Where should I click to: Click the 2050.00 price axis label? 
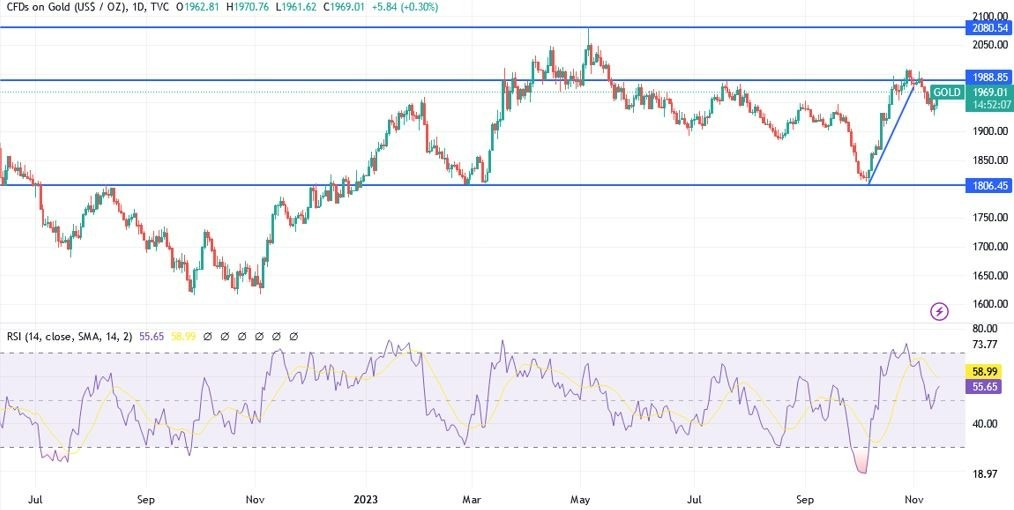pyautogui.click(x=990, y=45)
